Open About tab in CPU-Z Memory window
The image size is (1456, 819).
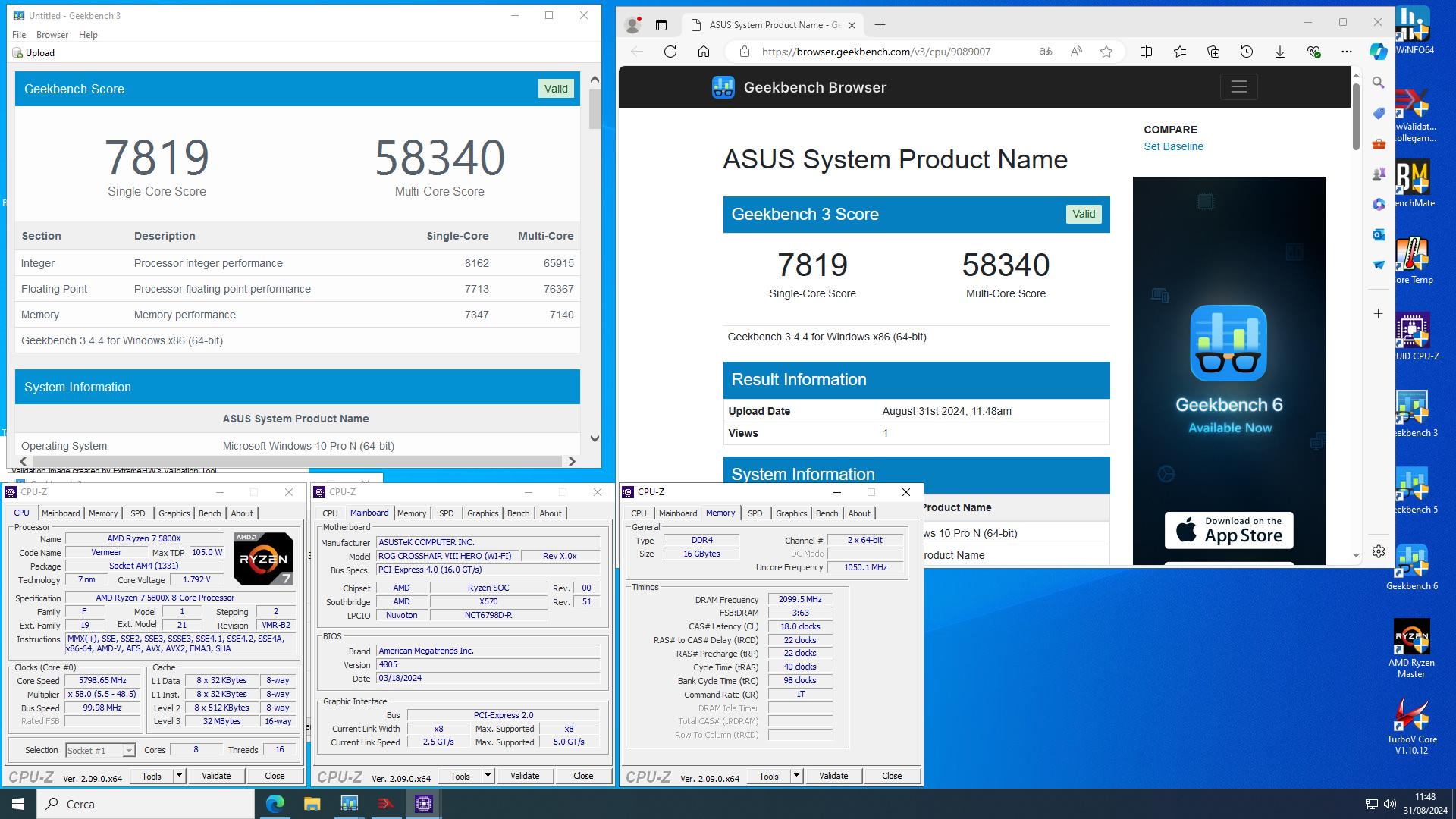(859, 513)
